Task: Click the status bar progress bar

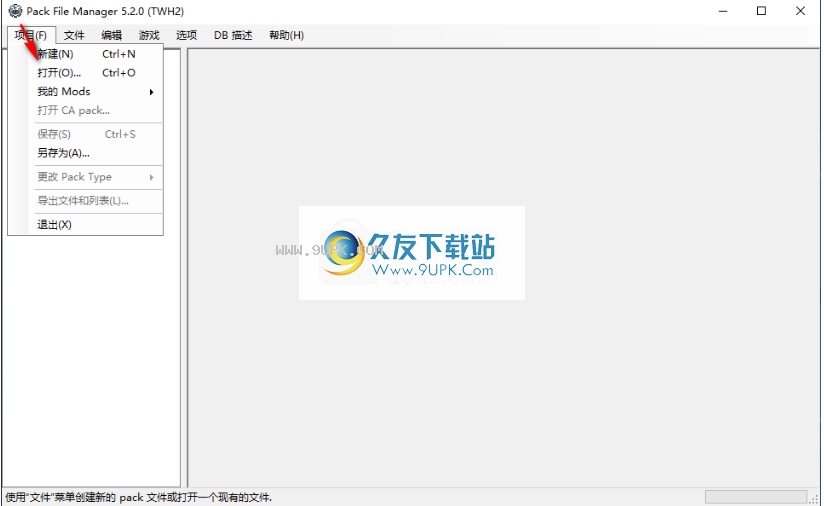Action: (756, 497)
